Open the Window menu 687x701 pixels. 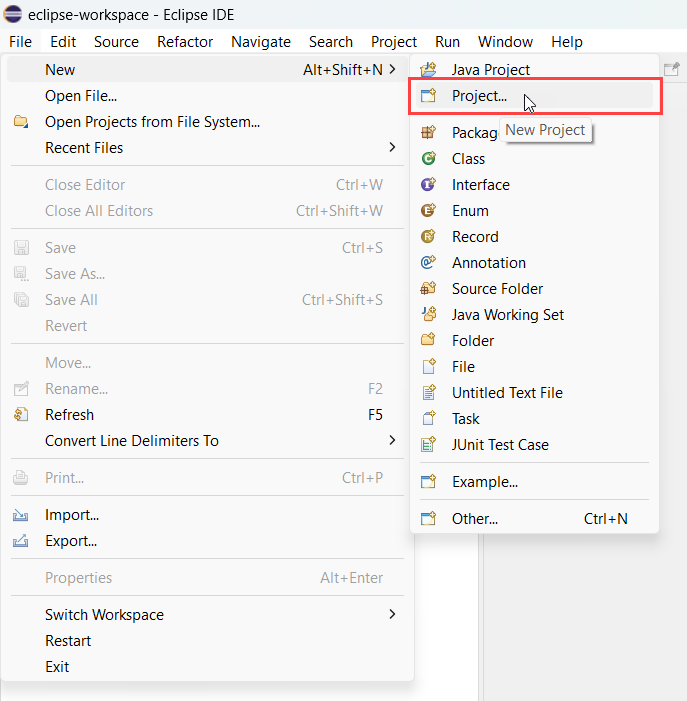[505, 42]
